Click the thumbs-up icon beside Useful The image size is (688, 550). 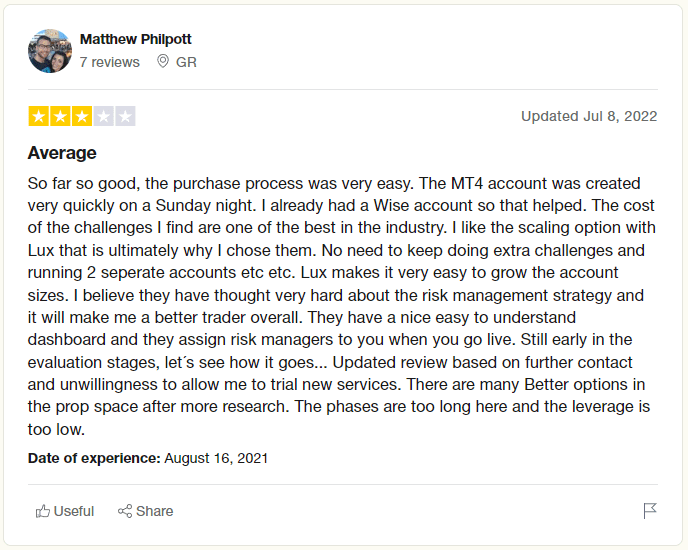click(x=43, y=511)
